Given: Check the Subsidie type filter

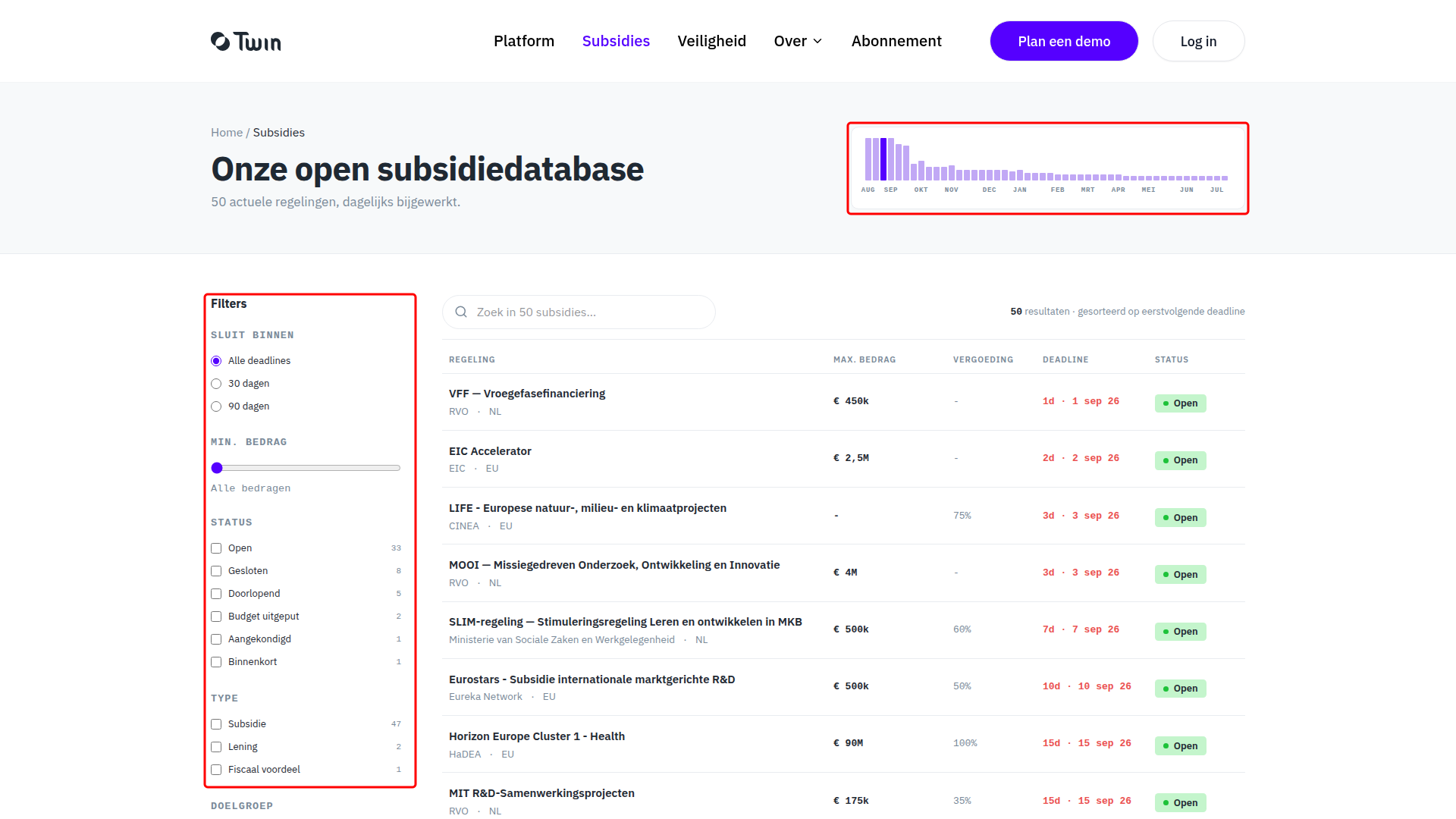Looking at the screenshot, I should click(216, 724).
